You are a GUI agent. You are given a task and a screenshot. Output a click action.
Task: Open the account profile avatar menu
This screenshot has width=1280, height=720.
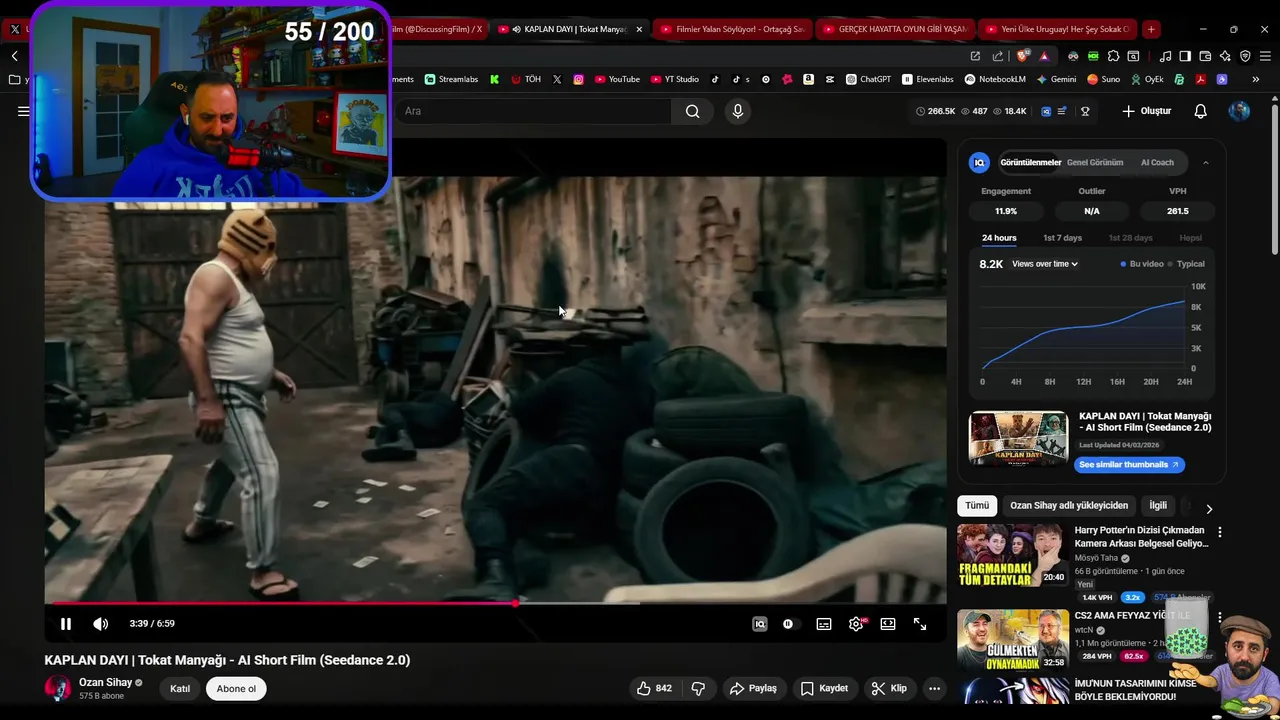(1239, 111)
